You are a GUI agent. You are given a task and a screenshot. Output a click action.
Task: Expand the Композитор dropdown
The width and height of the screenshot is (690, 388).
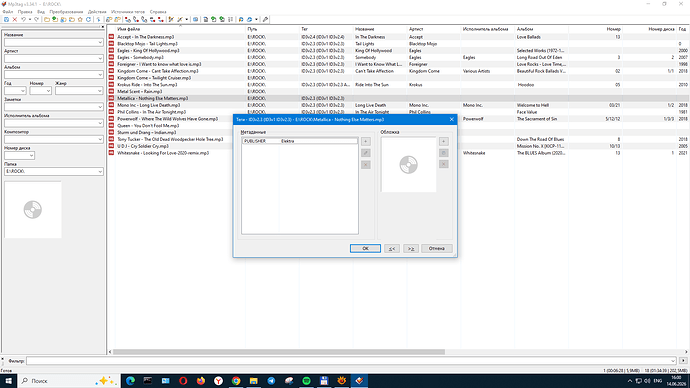point(100,139)
